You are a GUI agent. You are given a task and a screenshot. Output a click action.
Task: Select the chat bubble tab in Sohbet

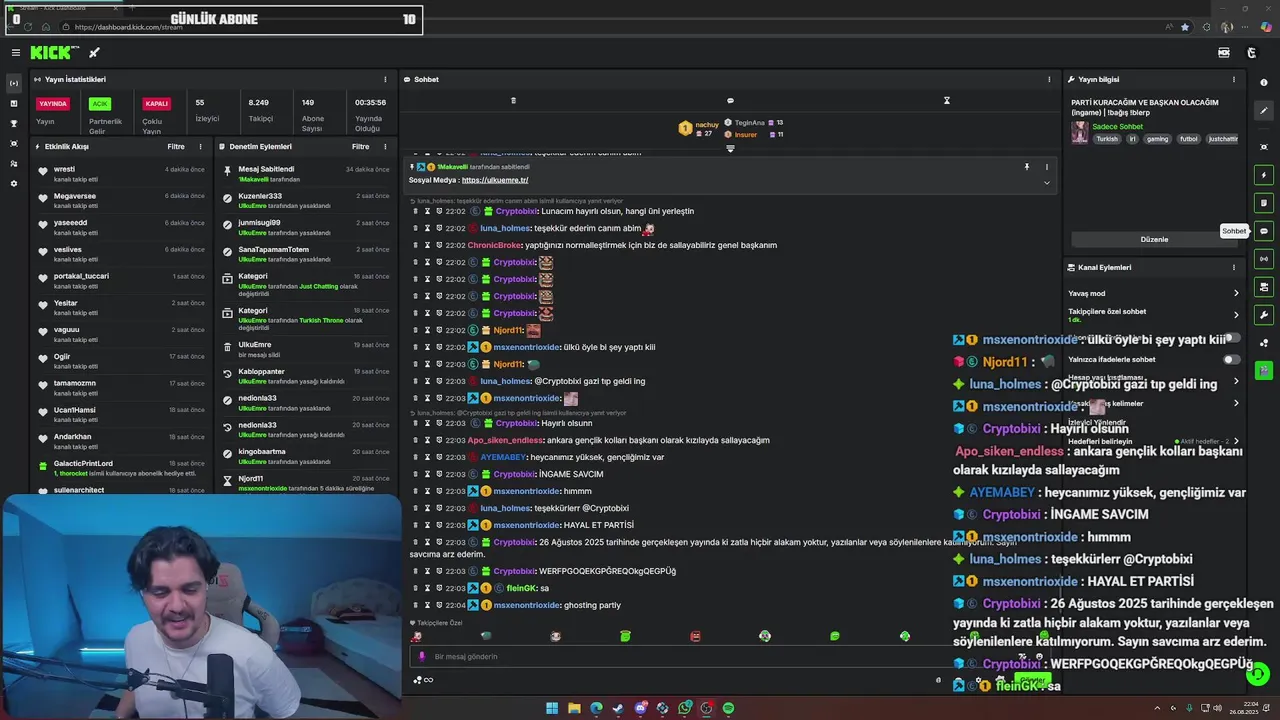730,100
